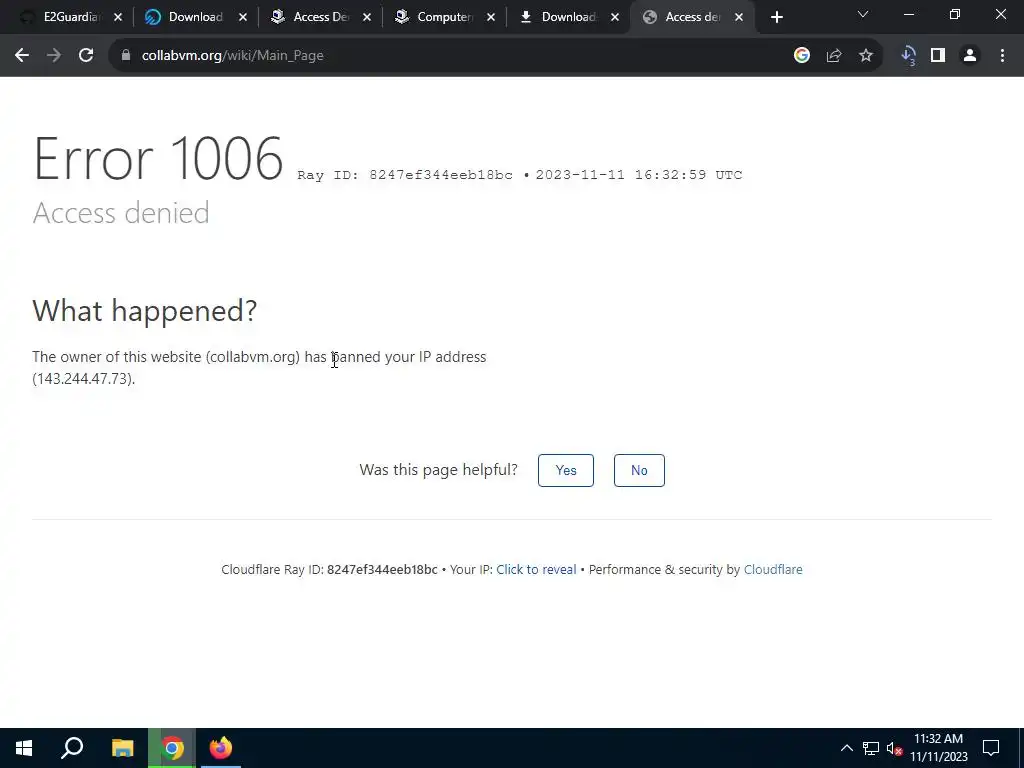This screenshot has height=768, width=1024.
Task: Open a new tab with plus button
Action: point(776,18)
